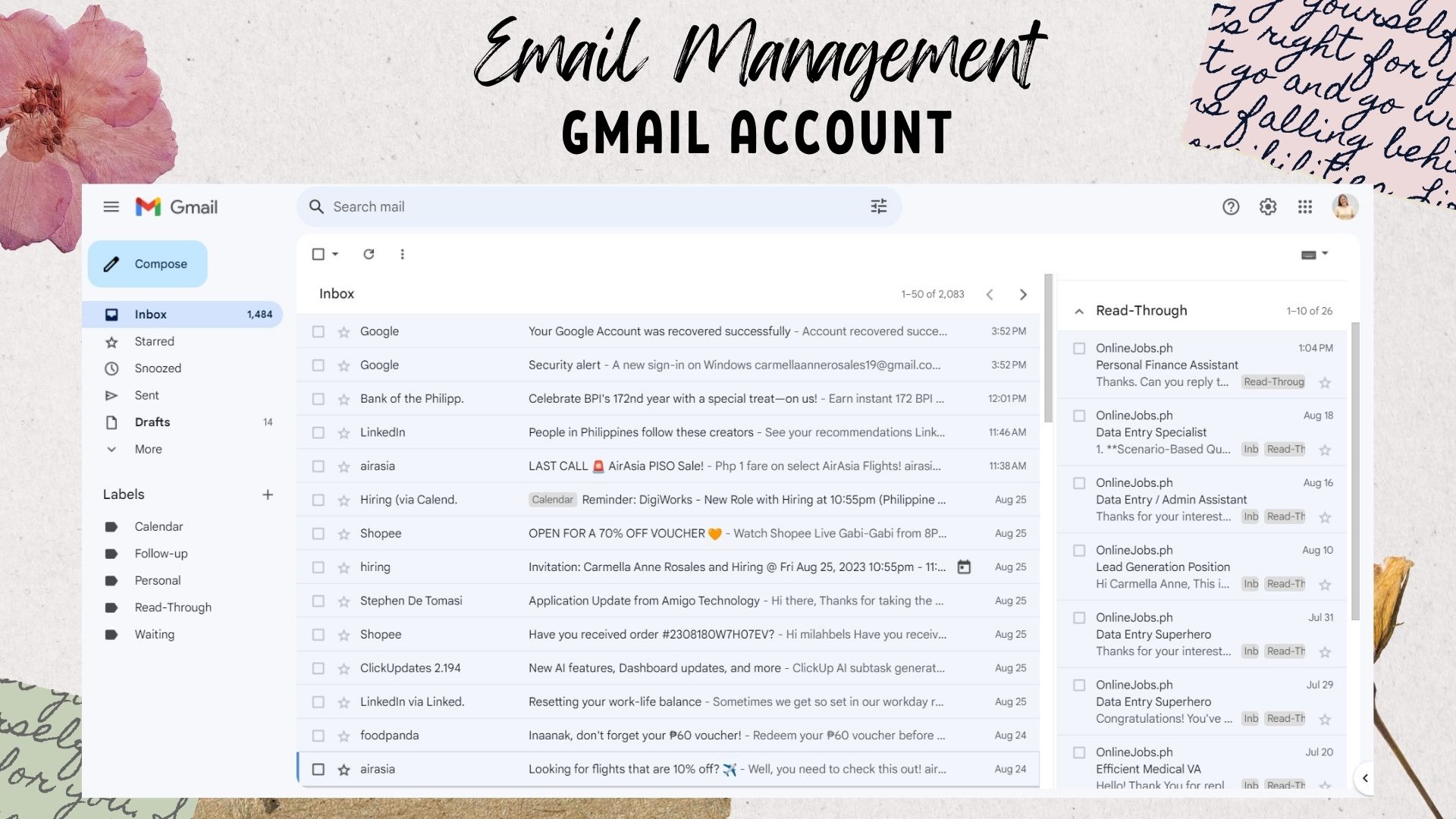Screen dimensions: 1456x819
Task: Open the three-dot More options menu
Action: coord(402,255)
